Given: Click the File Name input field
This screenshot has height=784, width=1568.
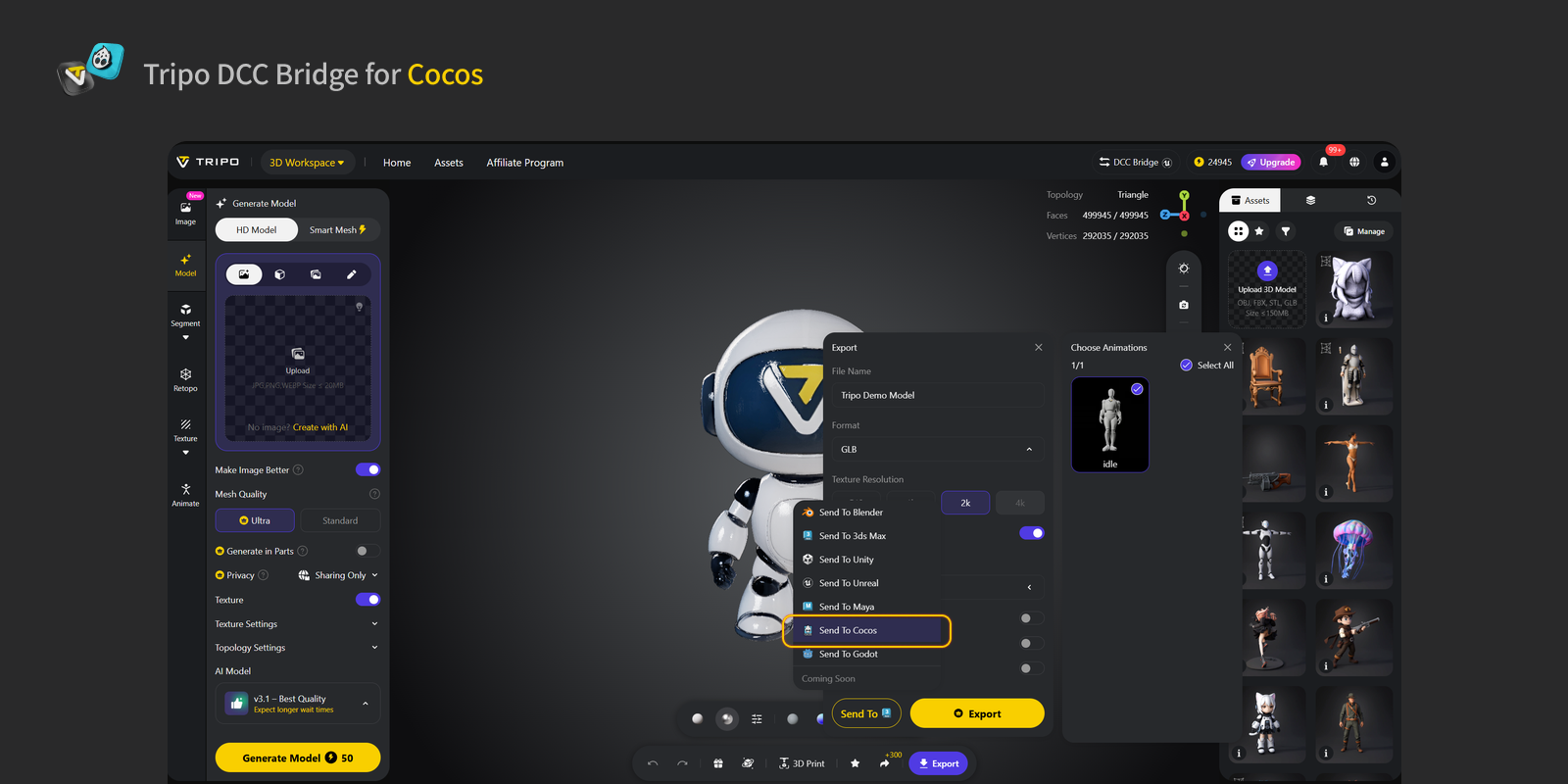Looking at the screenshot, I should pos(936,395).
